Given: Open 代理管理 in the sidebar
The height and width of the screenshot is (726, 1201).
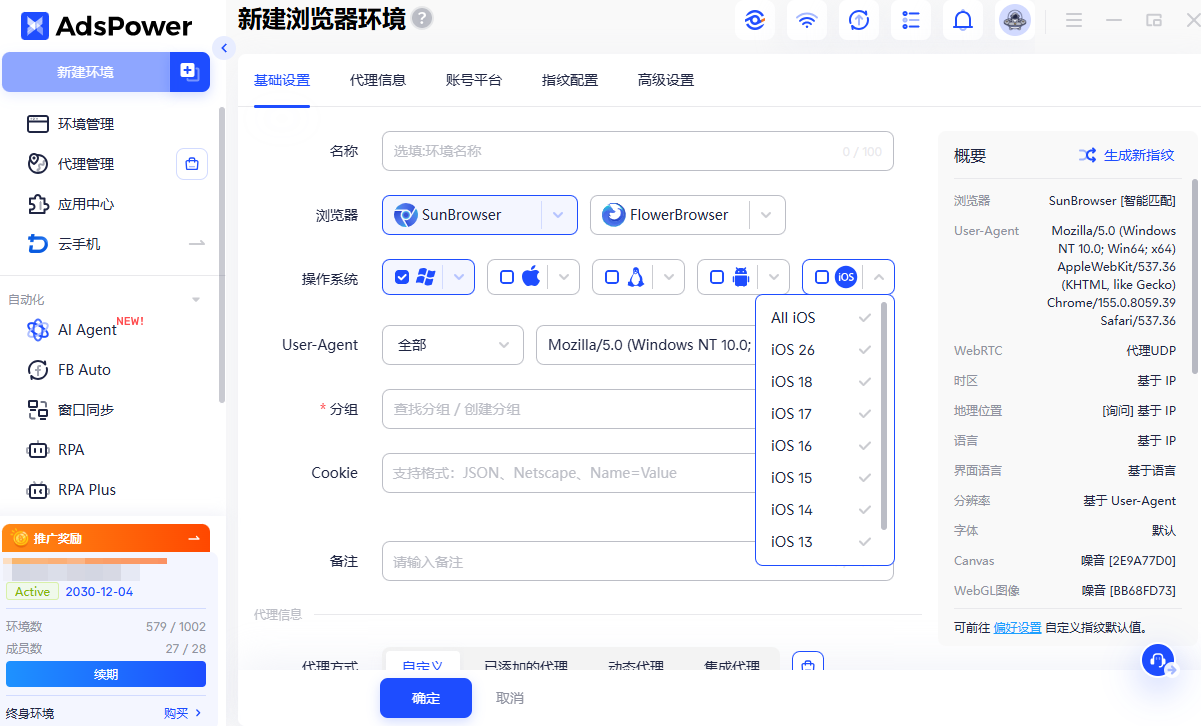Looking at the screenshot, I should click(x=86, y=164).
